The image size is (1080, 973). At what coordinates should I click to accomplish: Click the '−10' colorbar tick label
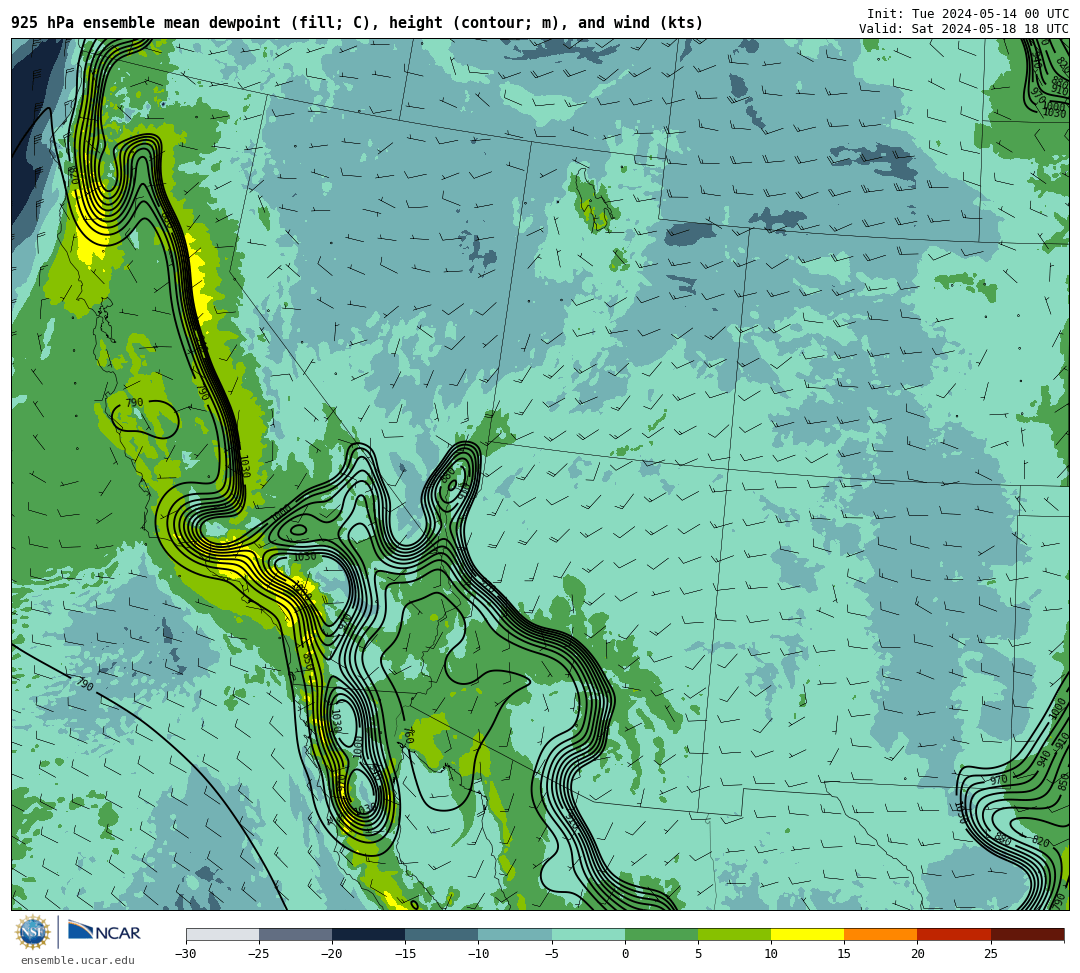click(x=478, y=954)
